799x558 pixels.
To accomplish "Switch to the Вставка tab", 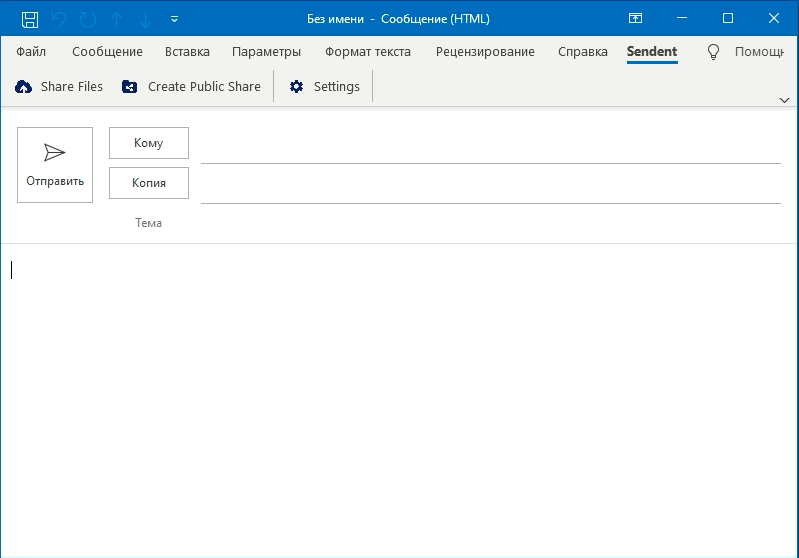I will (x=187, y=51).
